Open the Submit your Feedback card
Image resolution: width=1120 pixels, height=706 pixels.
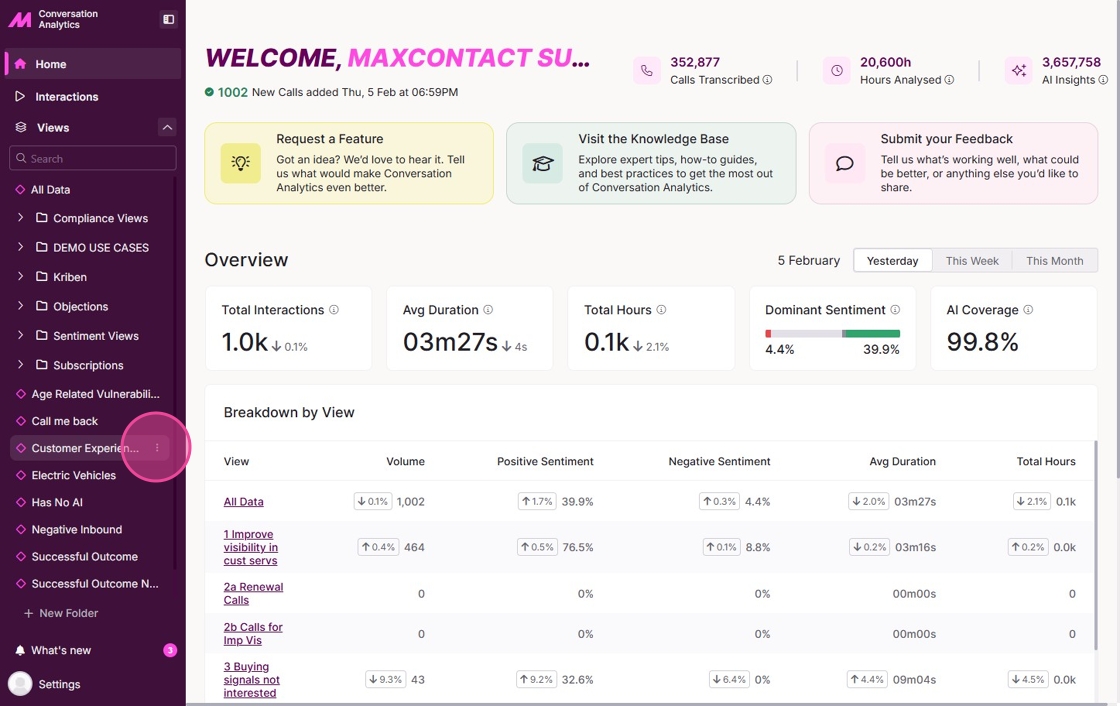(953, 163)
